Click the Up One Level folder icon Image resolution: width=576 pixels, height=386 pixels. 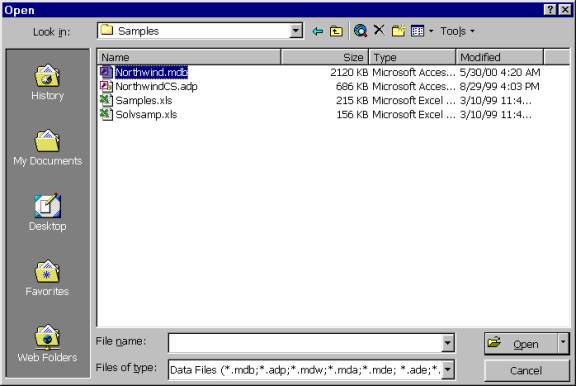[x=336, y=31]
